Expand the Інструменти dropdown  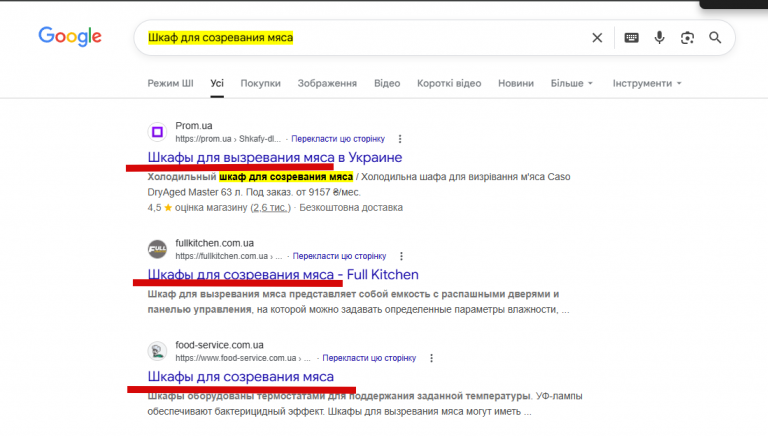[647, 83]
